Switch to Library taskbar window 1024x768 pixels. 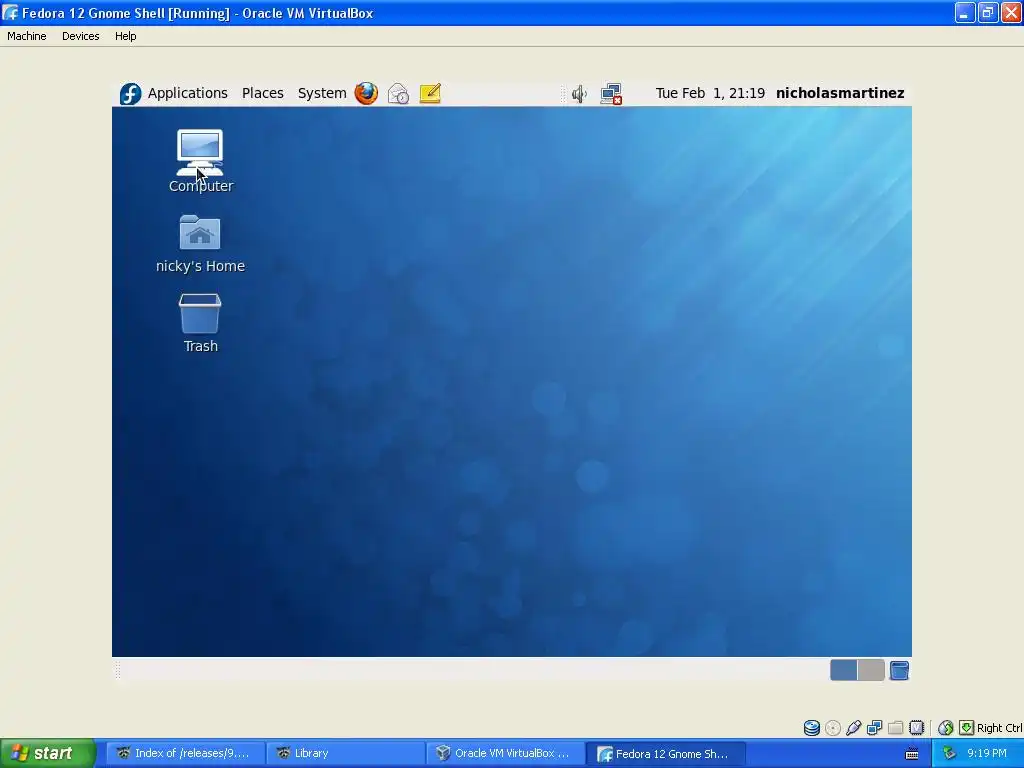[346, 753]
